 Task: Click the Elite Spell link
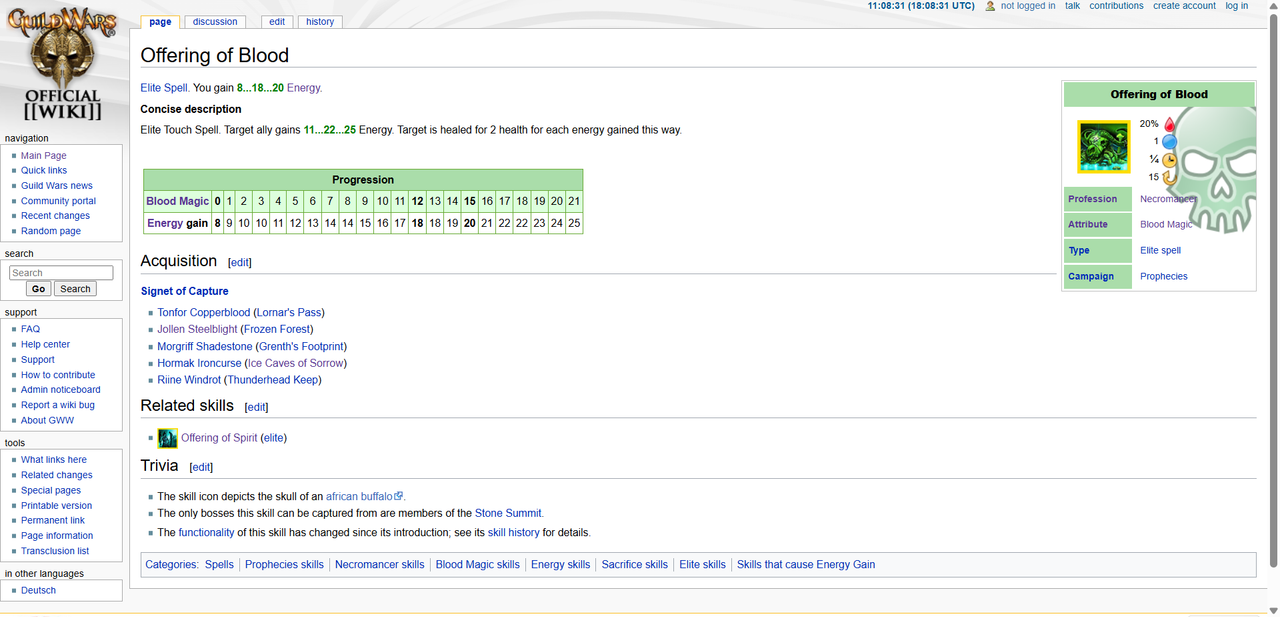click(164, 88)
